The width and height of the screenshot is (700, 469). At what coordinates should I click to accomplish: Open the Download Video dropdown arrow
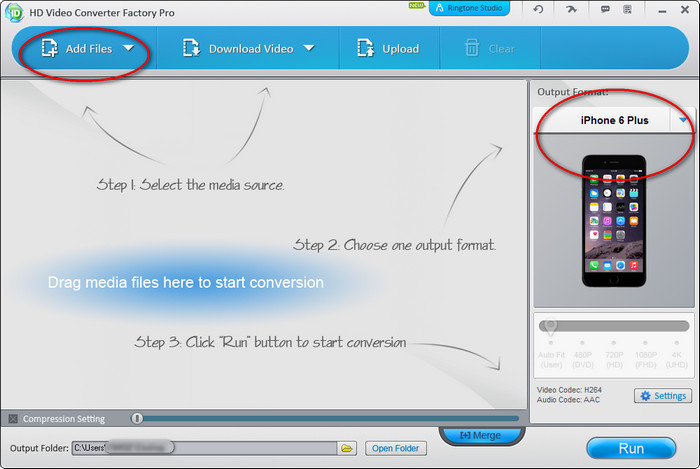309,48
